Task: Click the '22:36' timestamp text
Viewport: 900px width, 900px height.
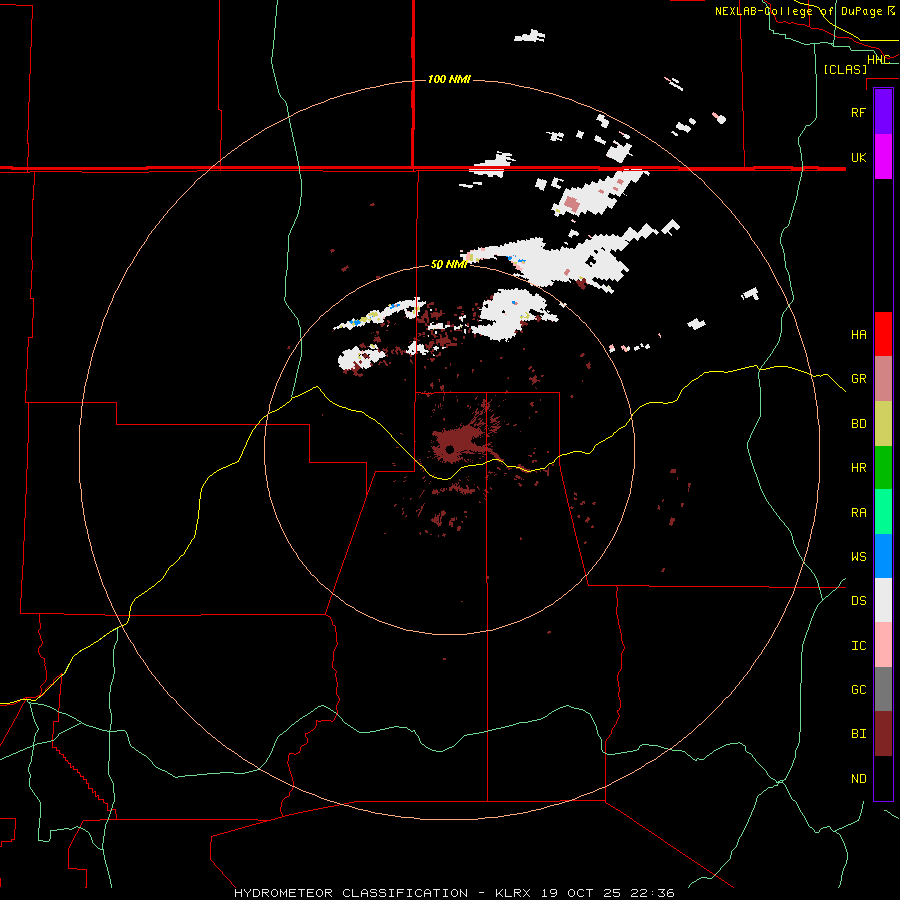Action: 651,893
